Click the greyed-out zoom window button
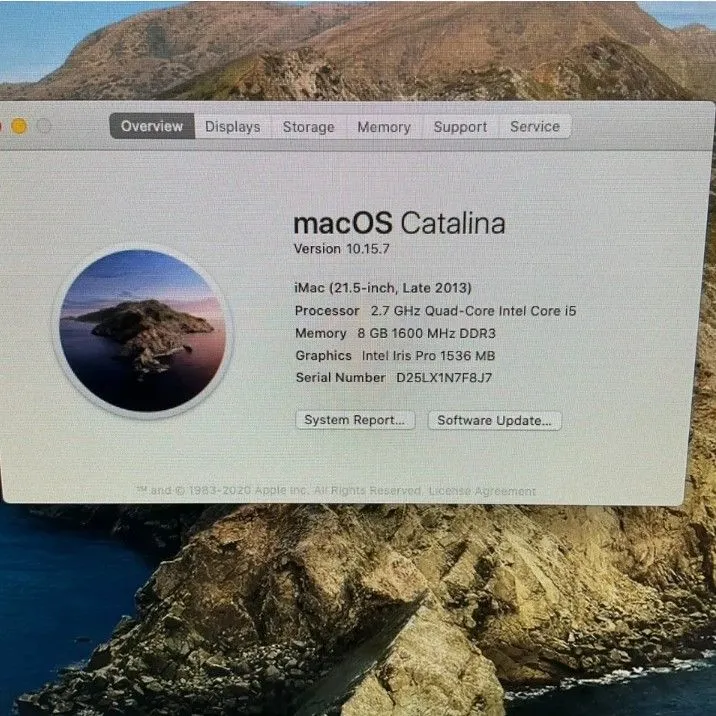 (44, 126)
